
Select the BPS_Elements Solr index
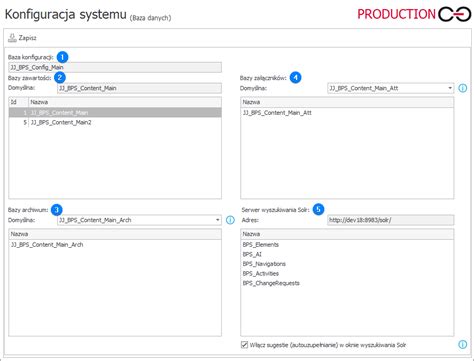point(347,245)
